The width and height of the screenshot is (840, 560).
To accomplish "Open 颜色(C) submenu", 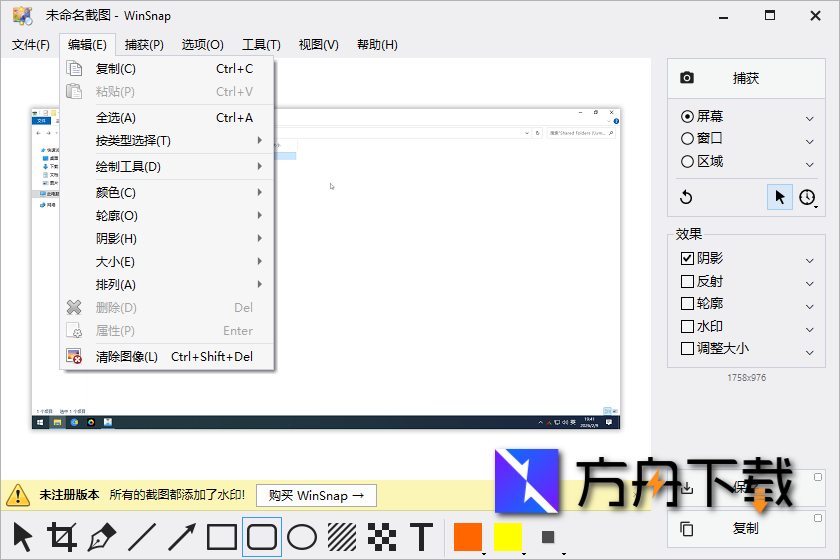I will coord(167,192).
